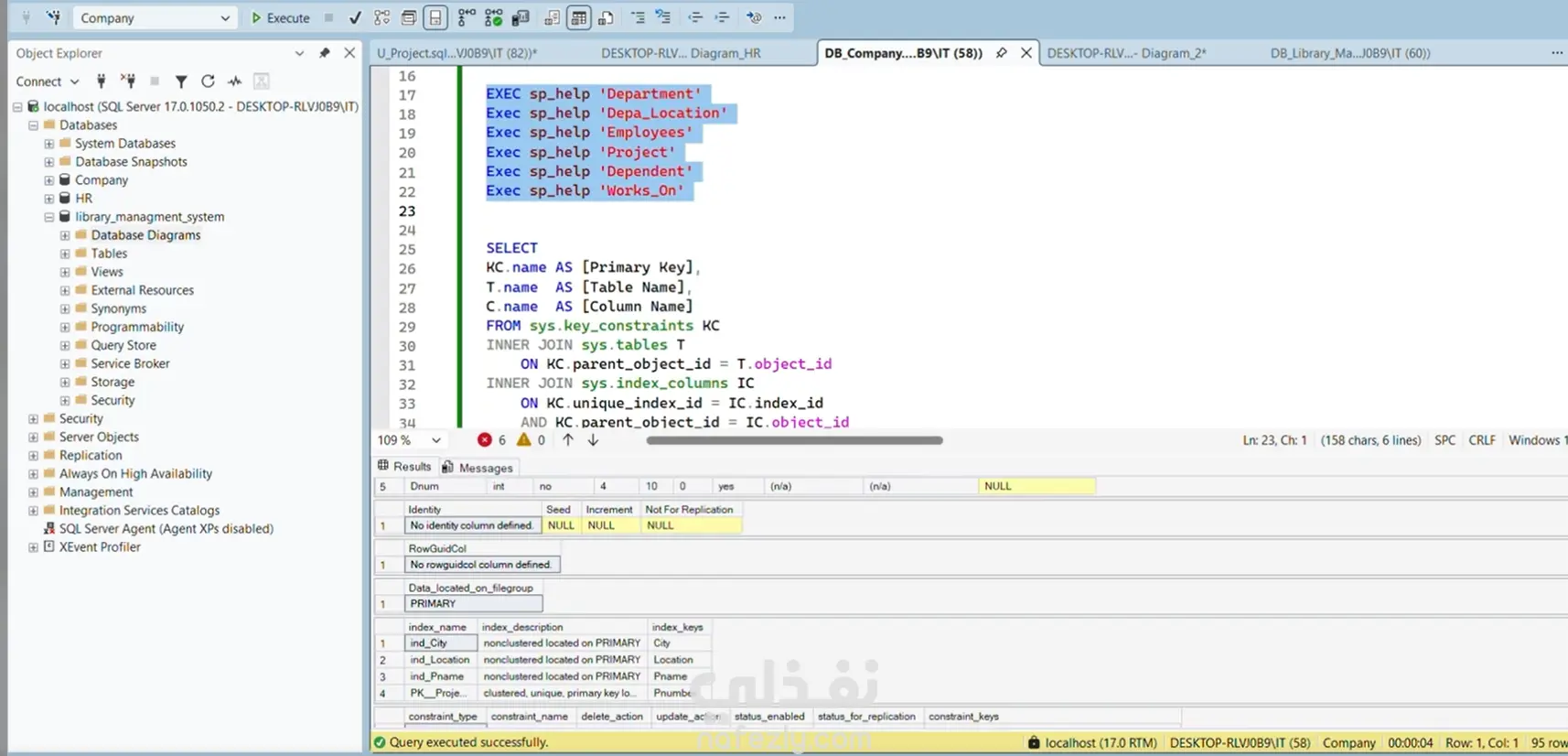Screen dimensions: 1568x756
Task: Toggle Include Live Query Statistics
Action: pos(494,17)
